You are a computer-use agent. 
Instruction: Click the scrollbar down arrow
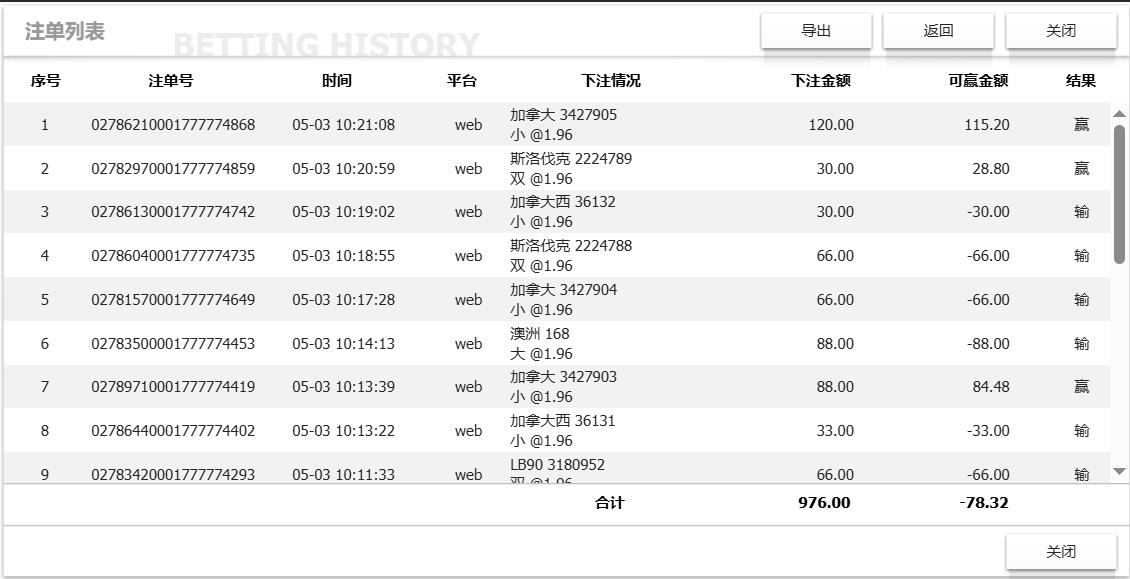[x=1119, y=471]
